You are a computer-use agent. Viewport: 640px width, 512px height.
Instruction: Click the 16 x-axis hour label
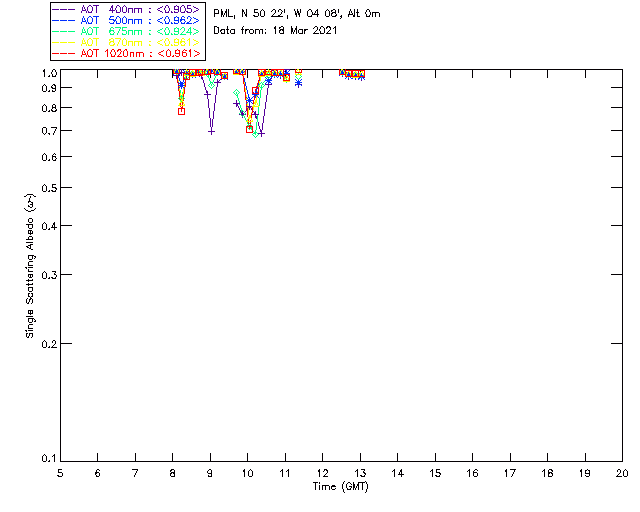pos(472,474)
